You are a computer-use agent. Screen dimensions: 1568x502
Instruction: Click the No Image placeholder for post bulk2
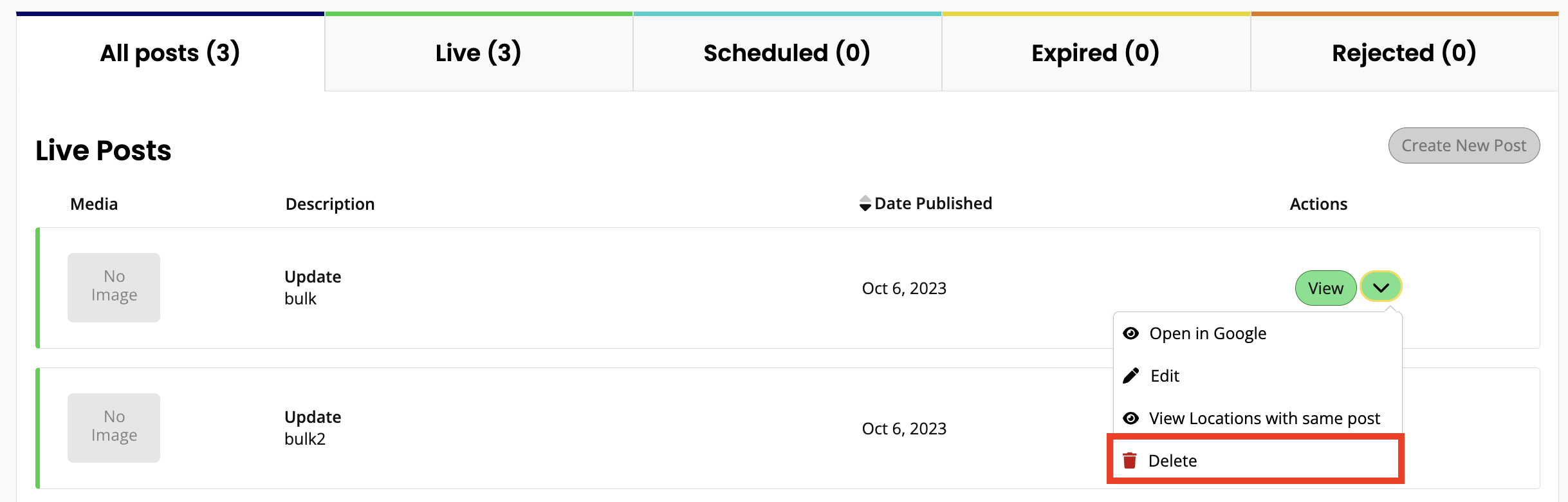point(113,427)
